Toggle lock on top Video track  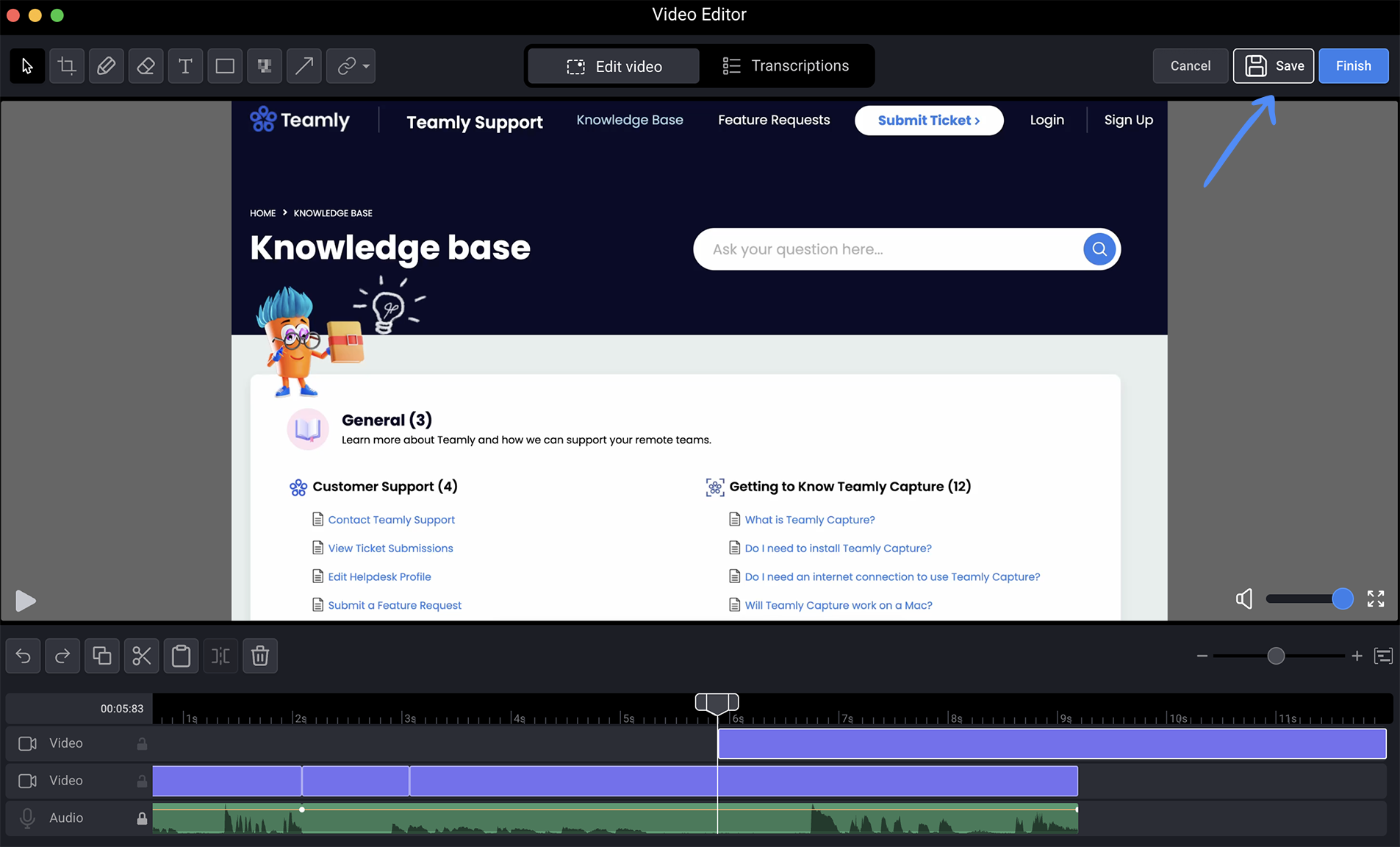click(x=142, y=744)
